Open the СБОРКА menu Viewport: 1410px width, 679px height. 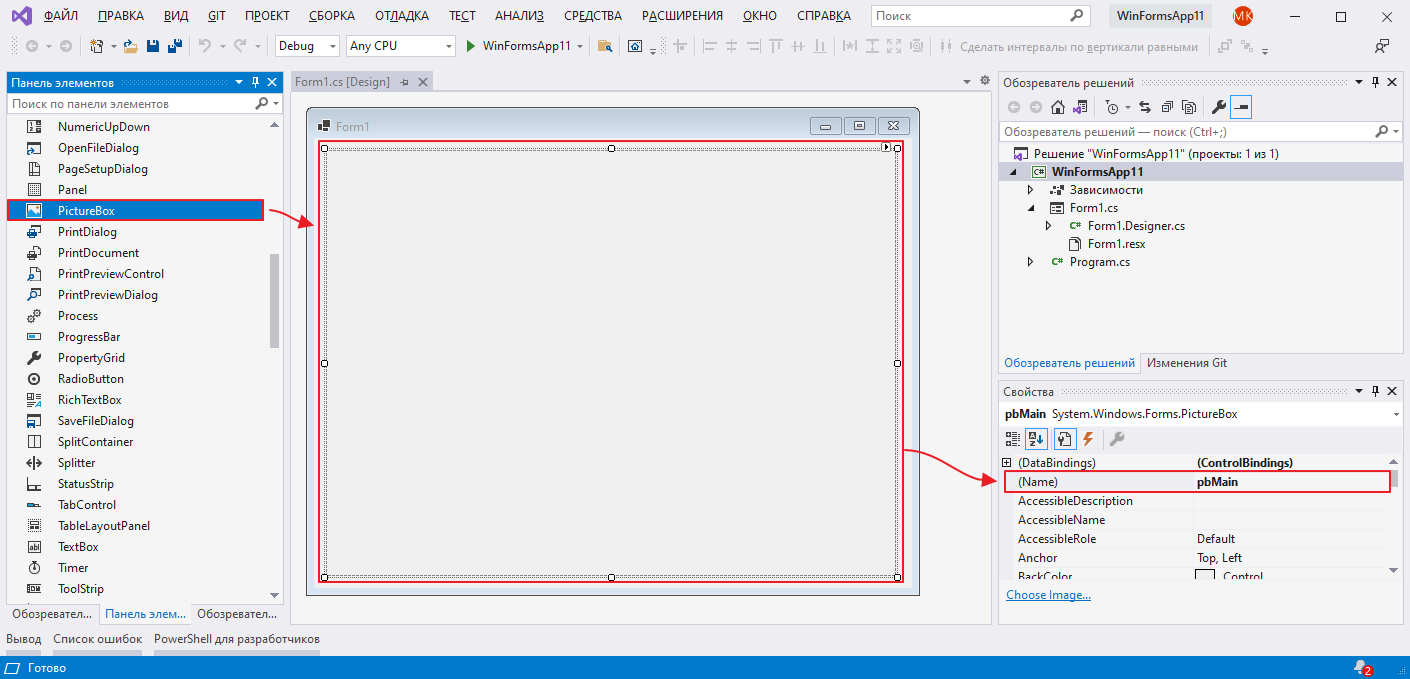coord(334,16)
